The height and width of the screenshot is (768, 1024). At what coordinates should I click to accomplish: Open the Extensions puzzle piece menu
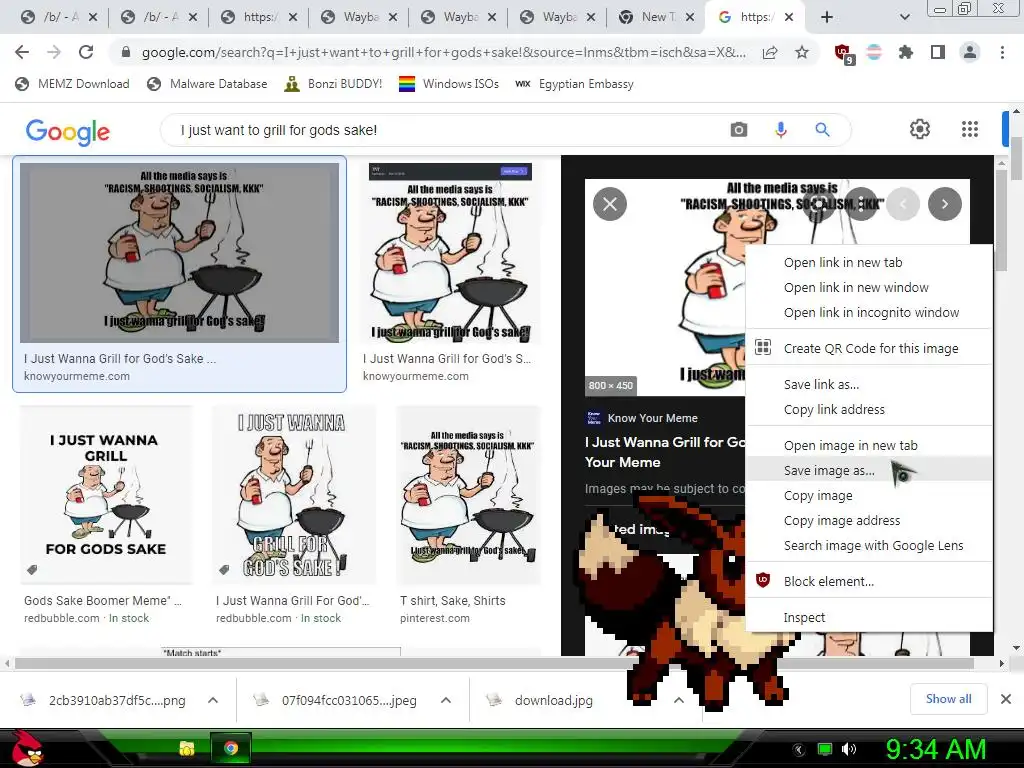(905, 52)
